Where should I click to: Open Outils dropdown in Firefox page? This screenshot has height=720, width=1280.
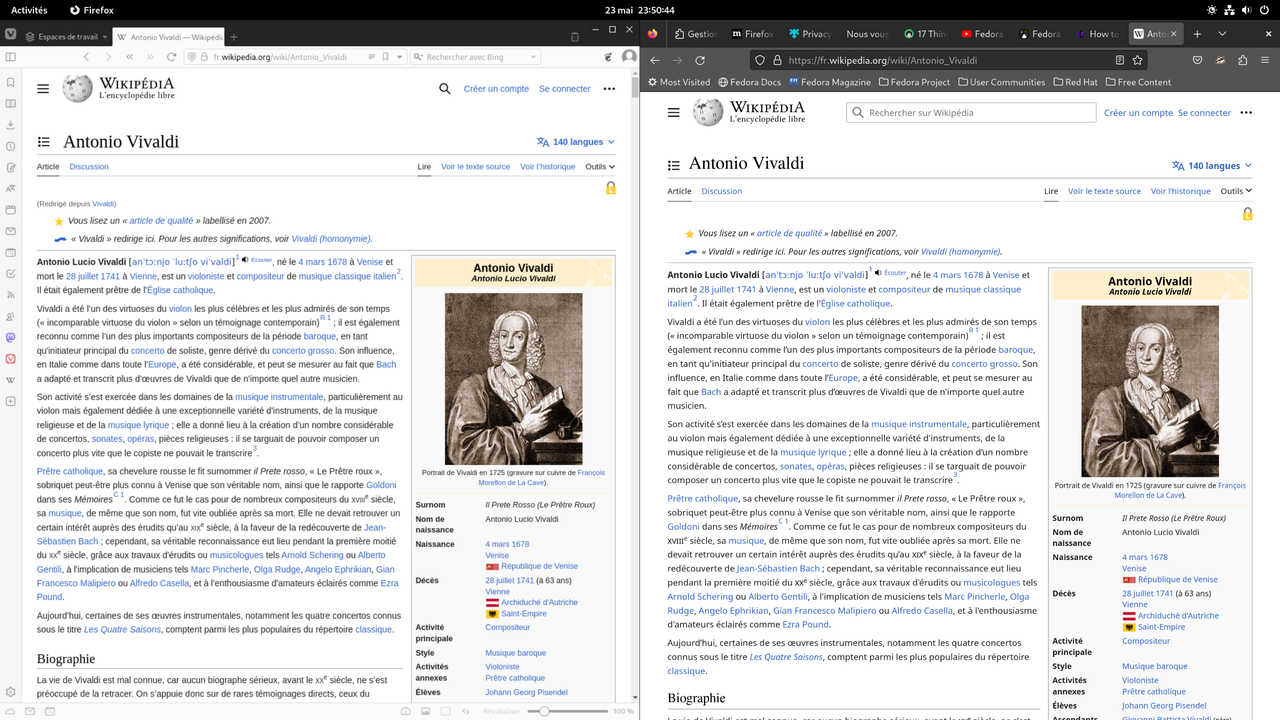tap(1236, 191)
